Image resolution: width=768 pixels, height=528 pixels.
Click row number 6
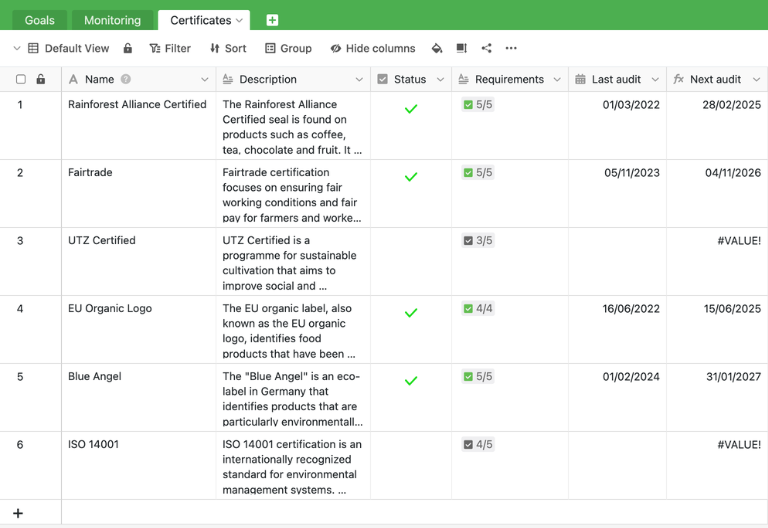20,445
